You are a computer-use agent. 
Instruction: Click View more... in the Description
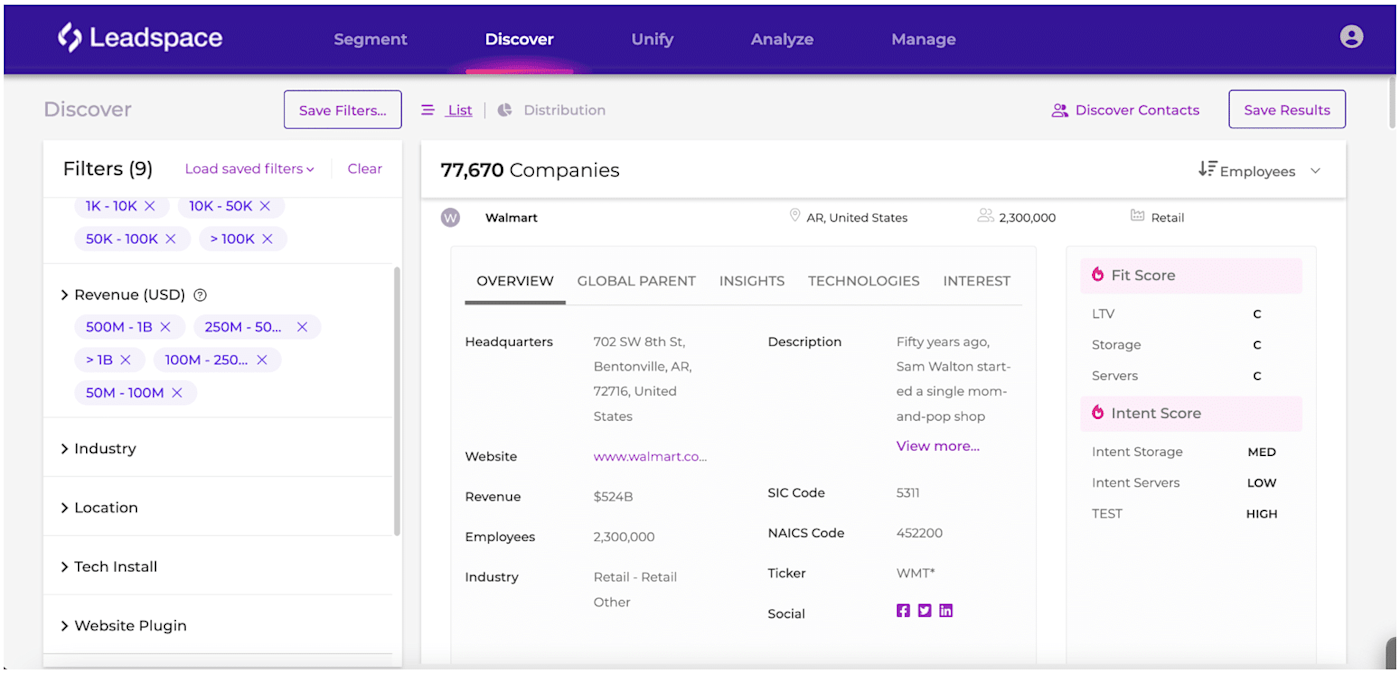938,446
